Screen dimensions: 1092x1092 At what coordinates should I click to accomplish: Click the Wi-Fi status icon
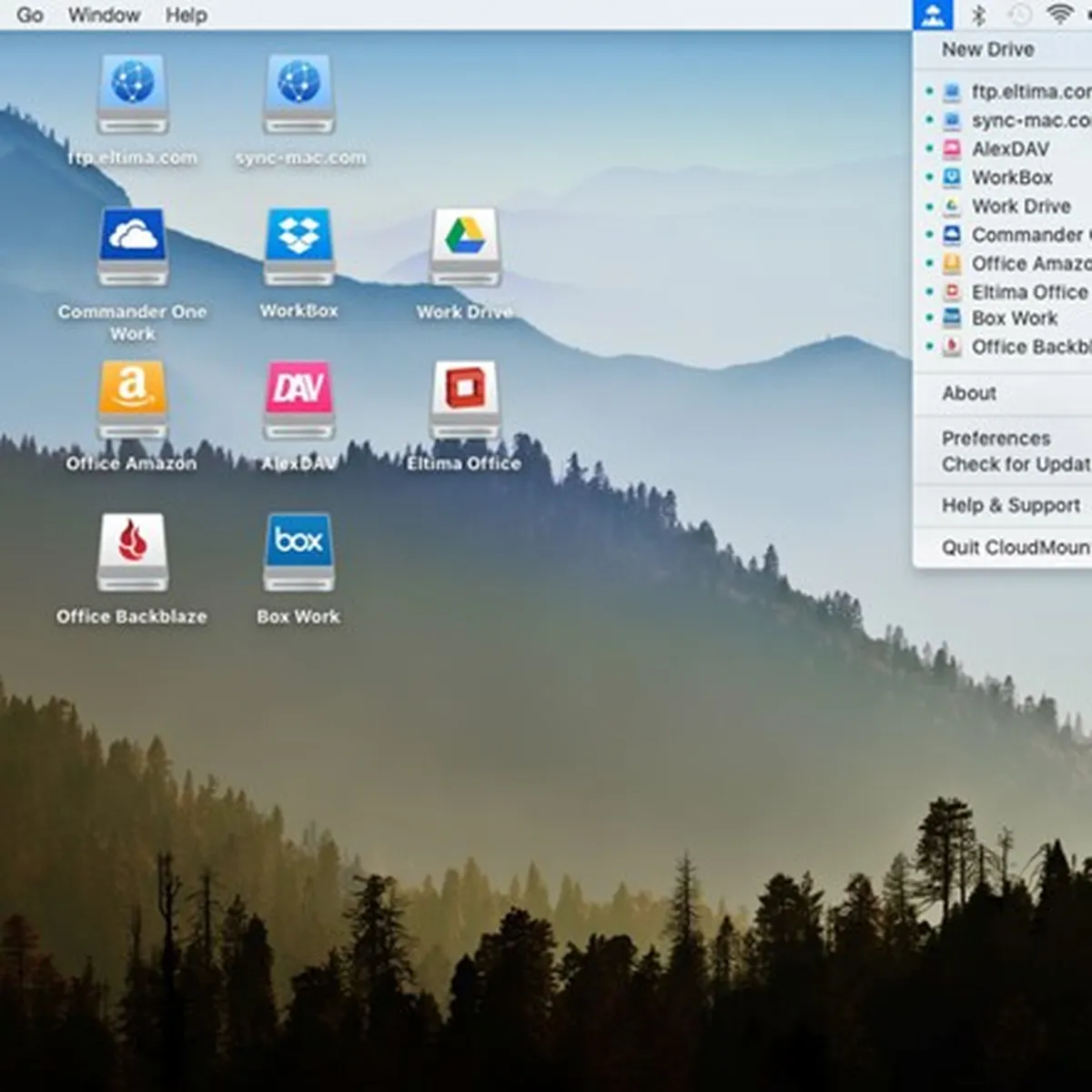tap(1059, 15)
